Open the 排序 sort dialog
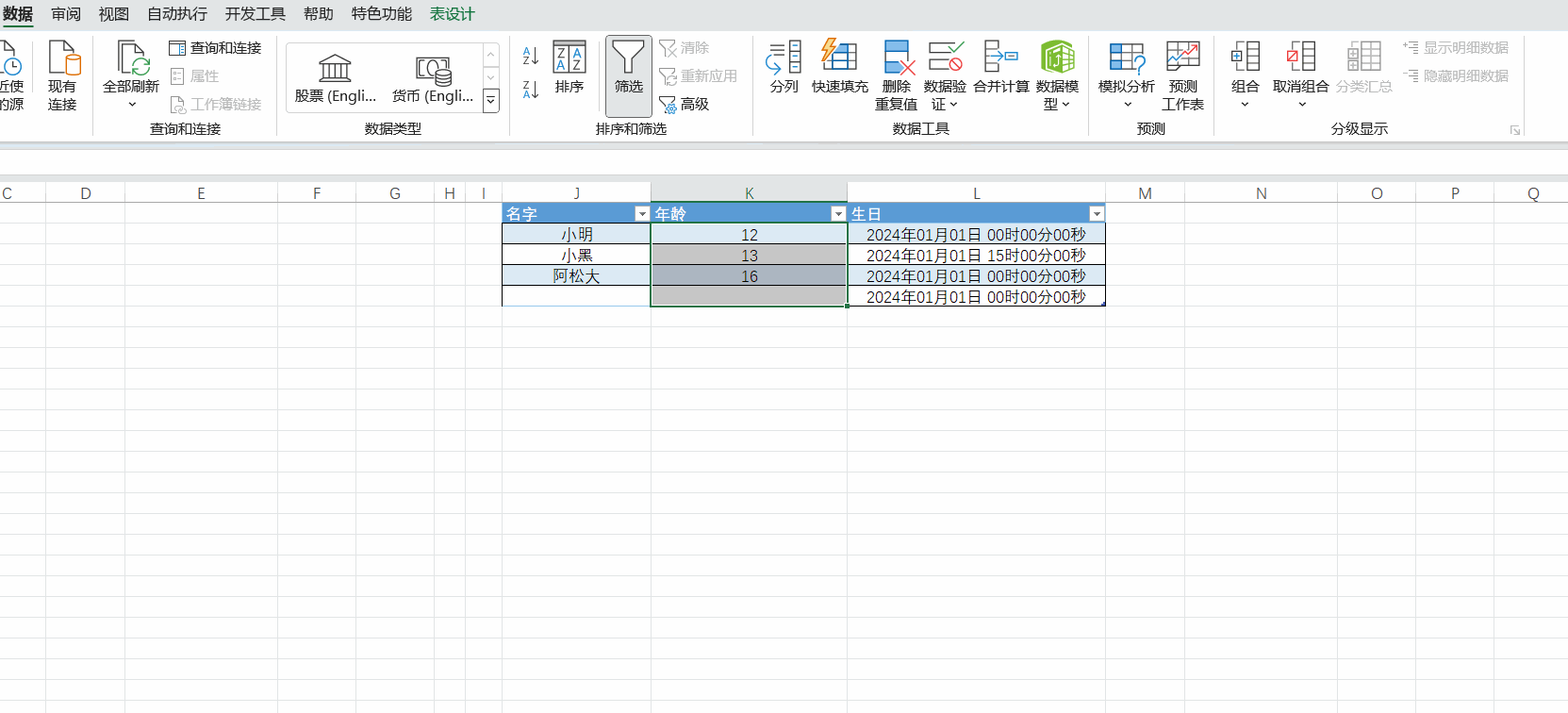The image size is (1568, 713). [x=569, y=68]
